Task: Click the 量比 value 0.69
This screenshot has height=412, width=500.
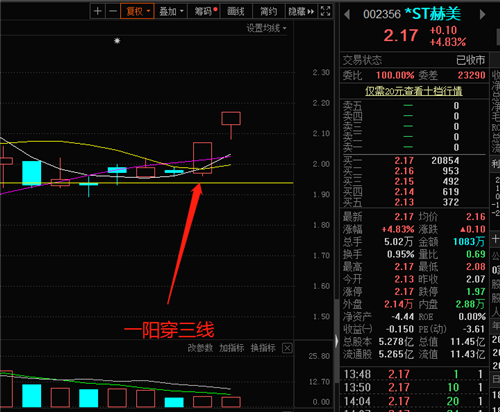Action: tap(476, 254)
